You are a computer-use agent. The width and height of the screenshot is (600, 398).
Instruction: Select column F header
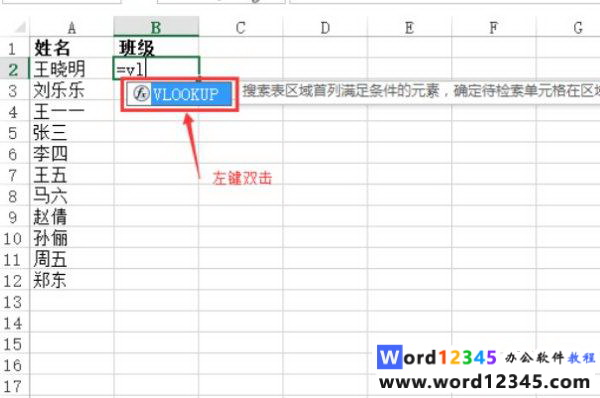(494, 28)
